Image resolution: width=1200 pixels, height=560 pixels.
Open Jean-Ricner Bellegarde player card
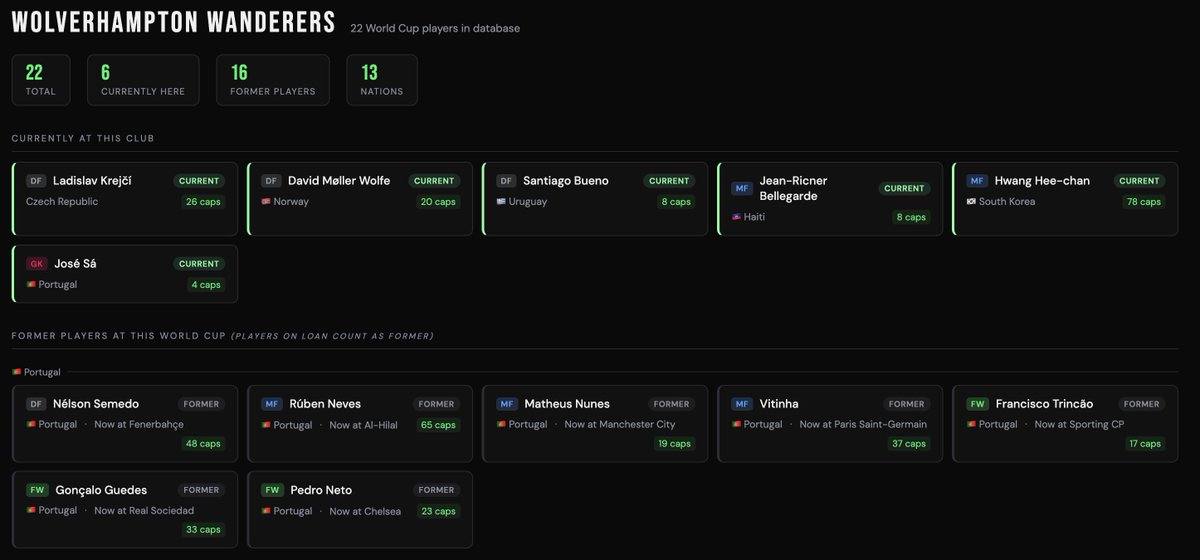(830, 199)
